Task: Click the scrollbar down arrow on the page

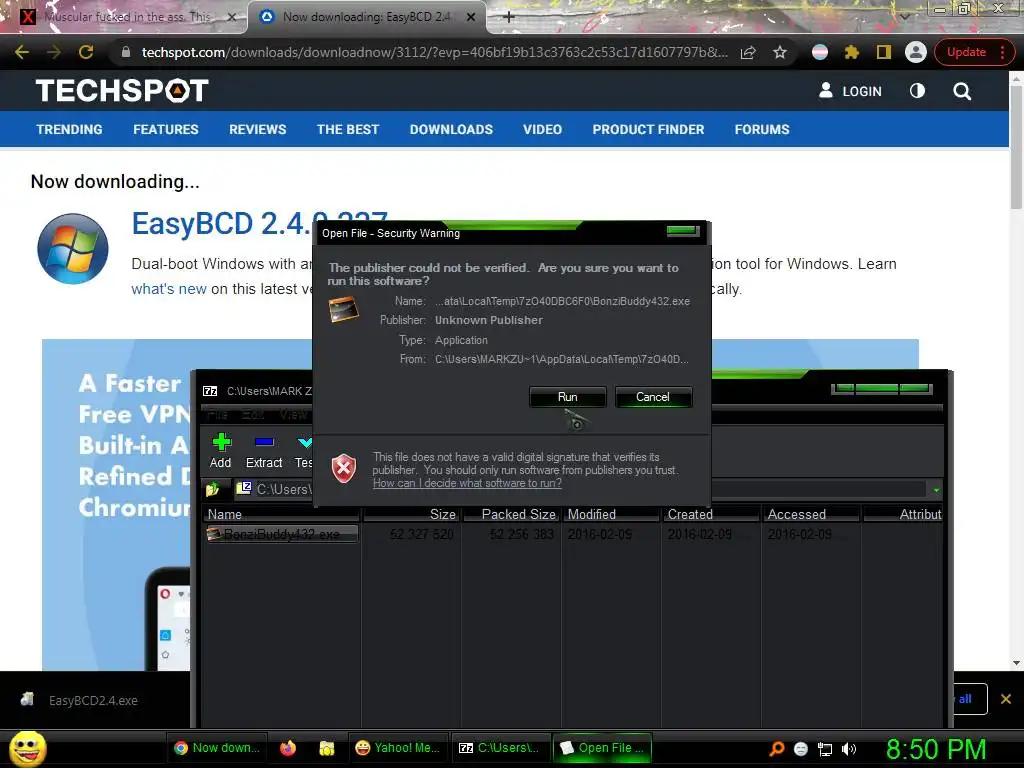Action: click(1016, 663)
